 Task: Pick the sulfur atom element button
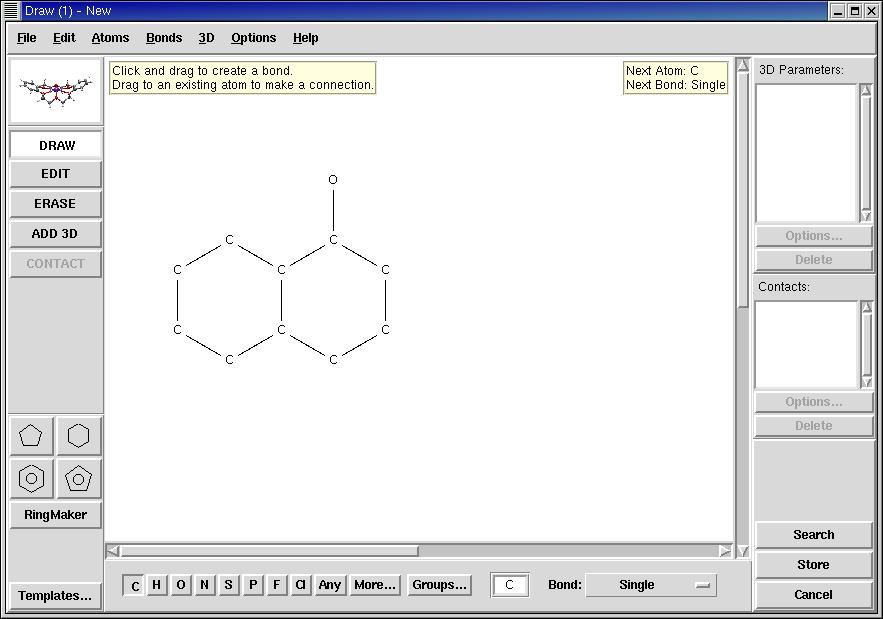click(x=229, y=585)
